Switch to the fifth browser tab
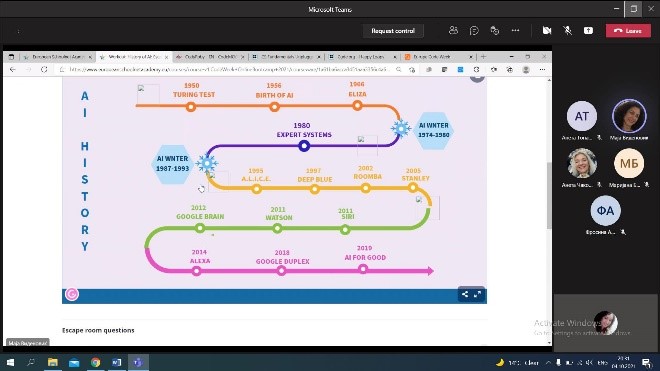Image resolution: width=660 pixels, height=371 pixels. tap(362, 56)
